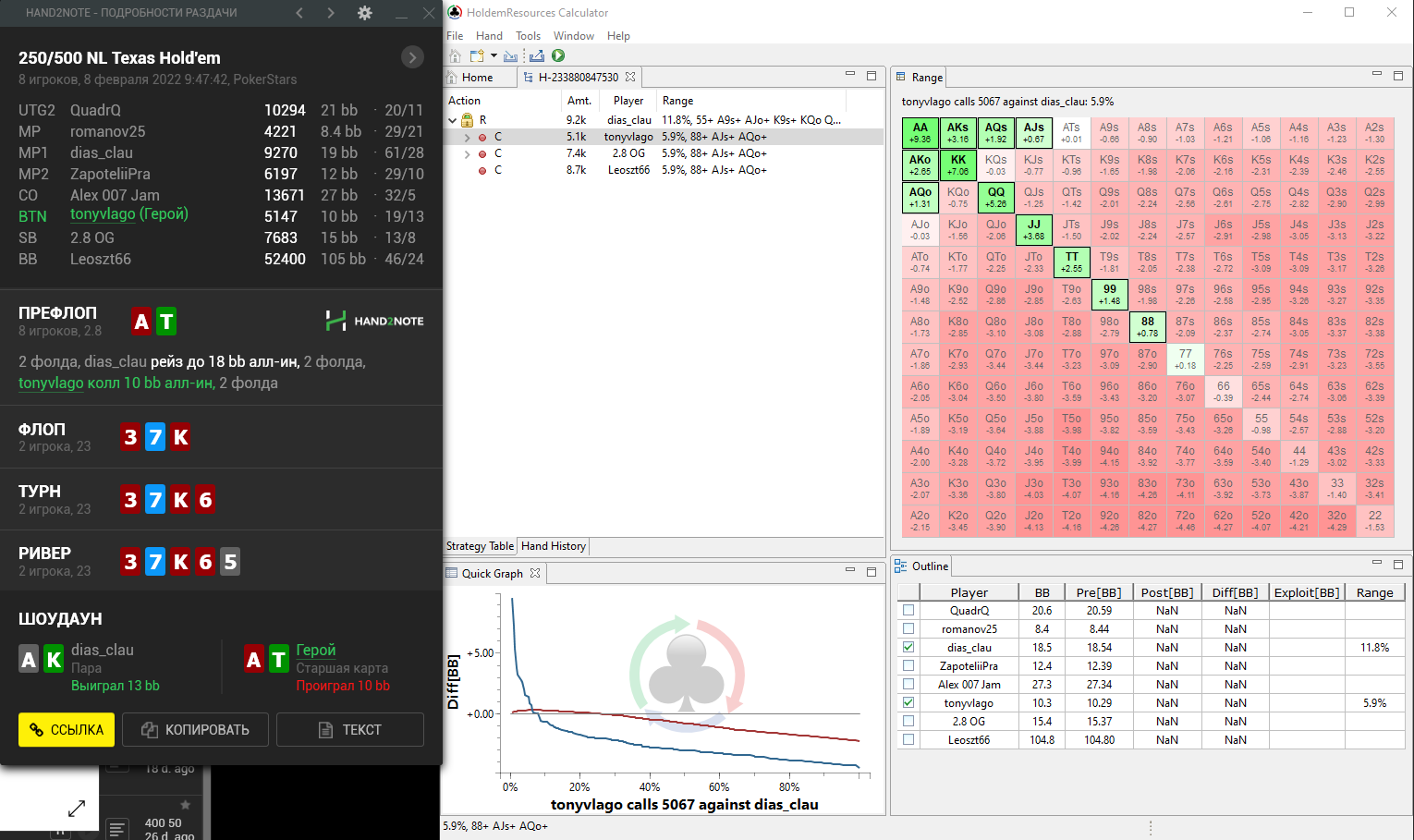Open the File menu
This screenshot has height=840, width=1414.
point(455,36)
